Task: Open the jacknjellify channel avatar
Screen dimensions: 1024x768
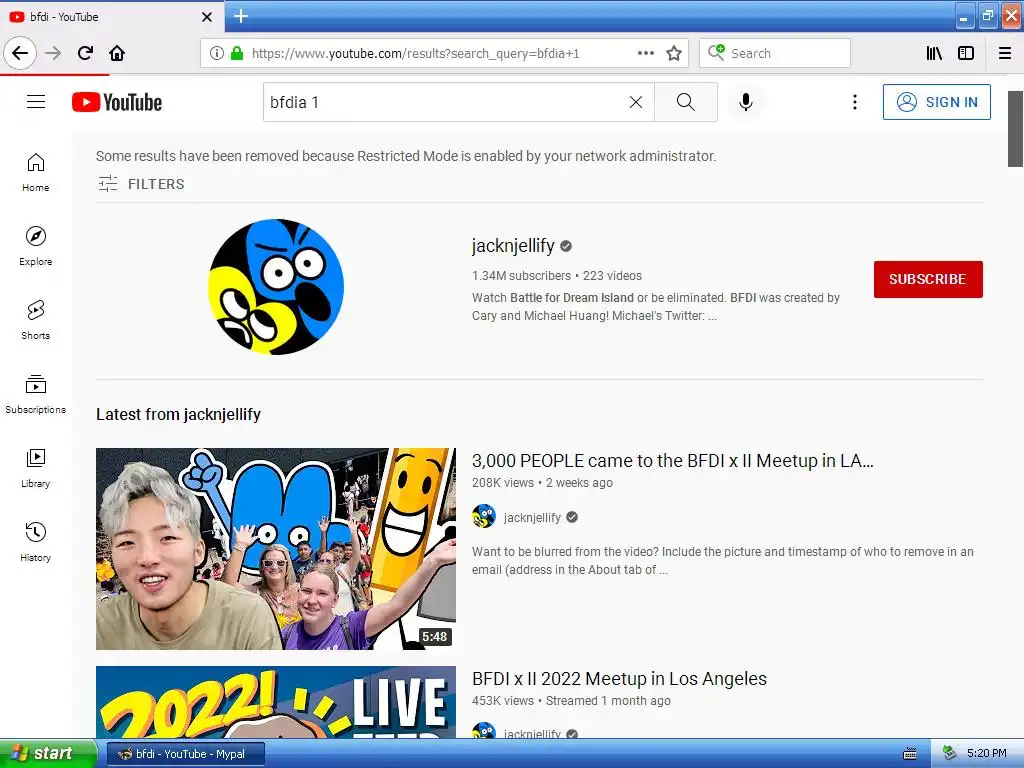Action: click(x=276, y=287)
